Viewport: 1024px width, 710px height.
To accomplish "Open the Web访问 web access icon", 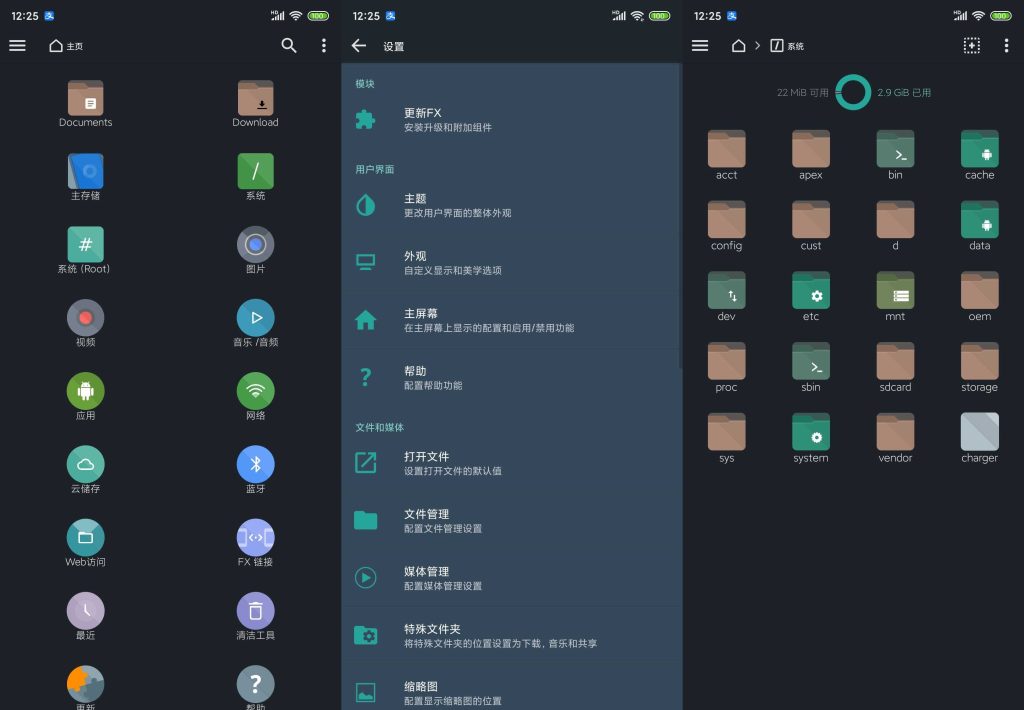I will pyautogui.click(x=85, y=536).
